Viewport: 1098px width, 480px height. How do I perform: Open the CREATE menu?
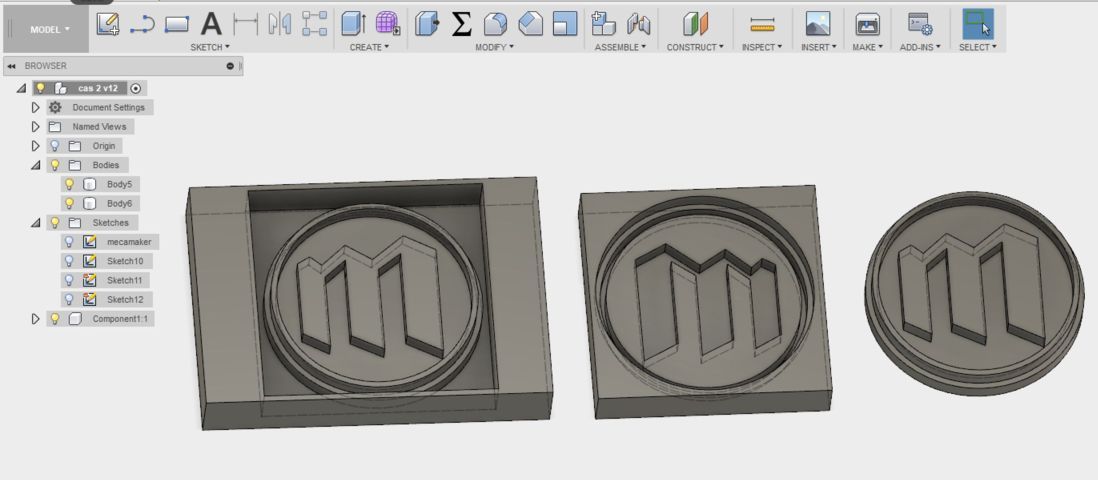369,47
